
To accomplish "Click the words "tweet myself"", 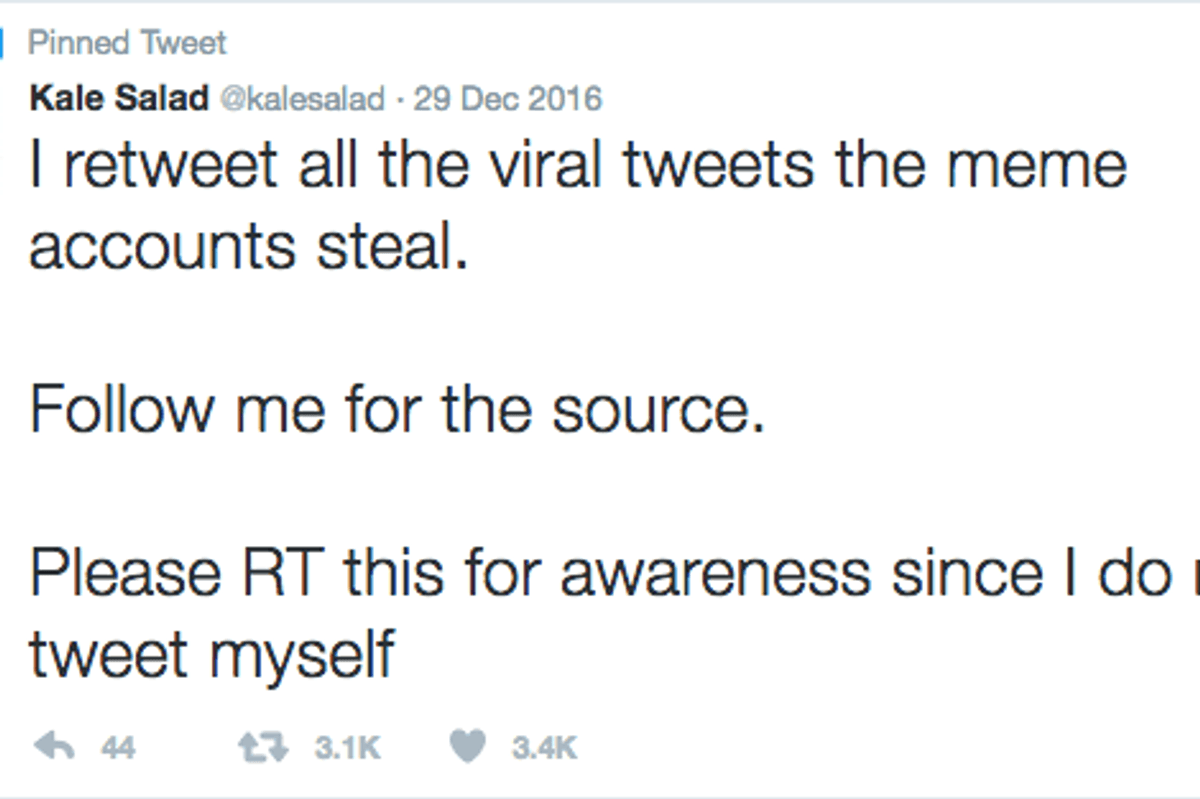I will pyautogui.click(x=212, y=656).
